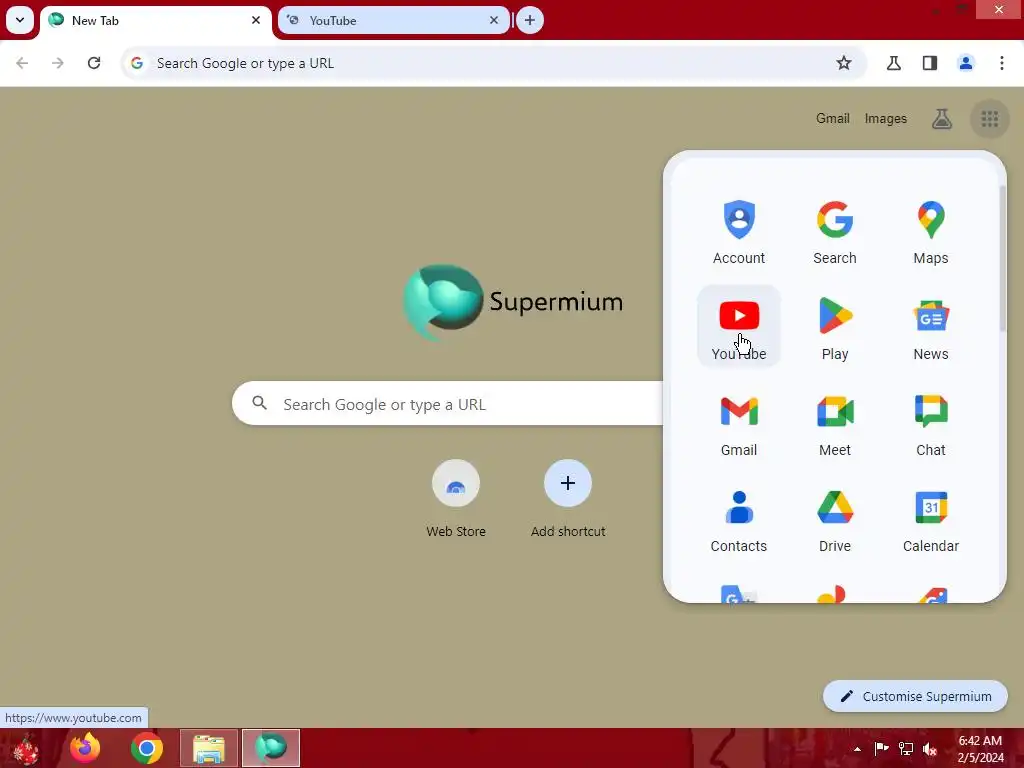Launch YouTube from the apps grid
This screenshot has height=768, width=1024.
click(x=739, y=327)
